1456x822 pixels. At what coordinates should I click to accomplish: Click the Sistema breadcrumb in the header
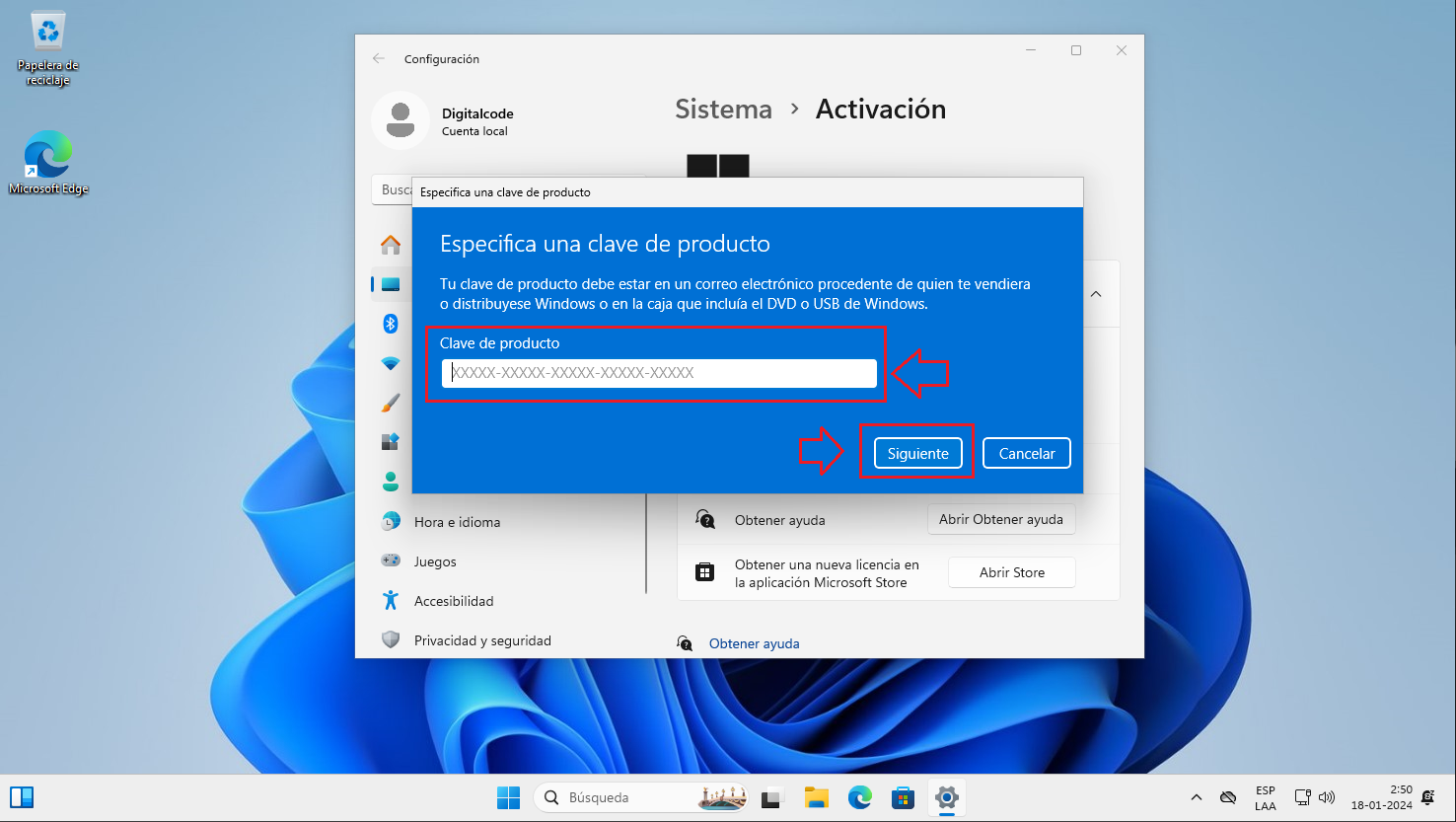click(723, 110)
